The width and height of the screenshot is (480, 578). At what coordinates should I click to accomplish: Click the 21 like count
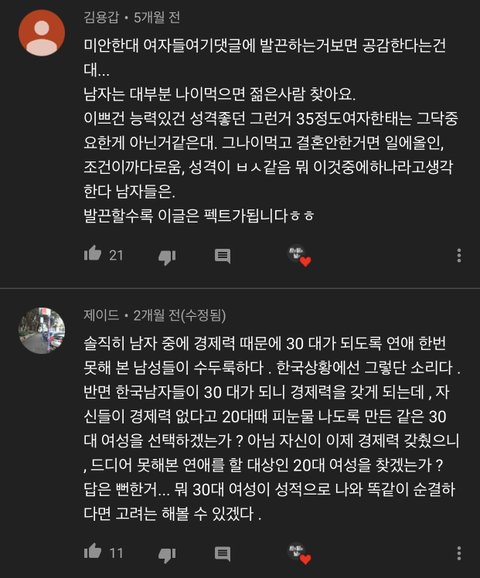116,255
